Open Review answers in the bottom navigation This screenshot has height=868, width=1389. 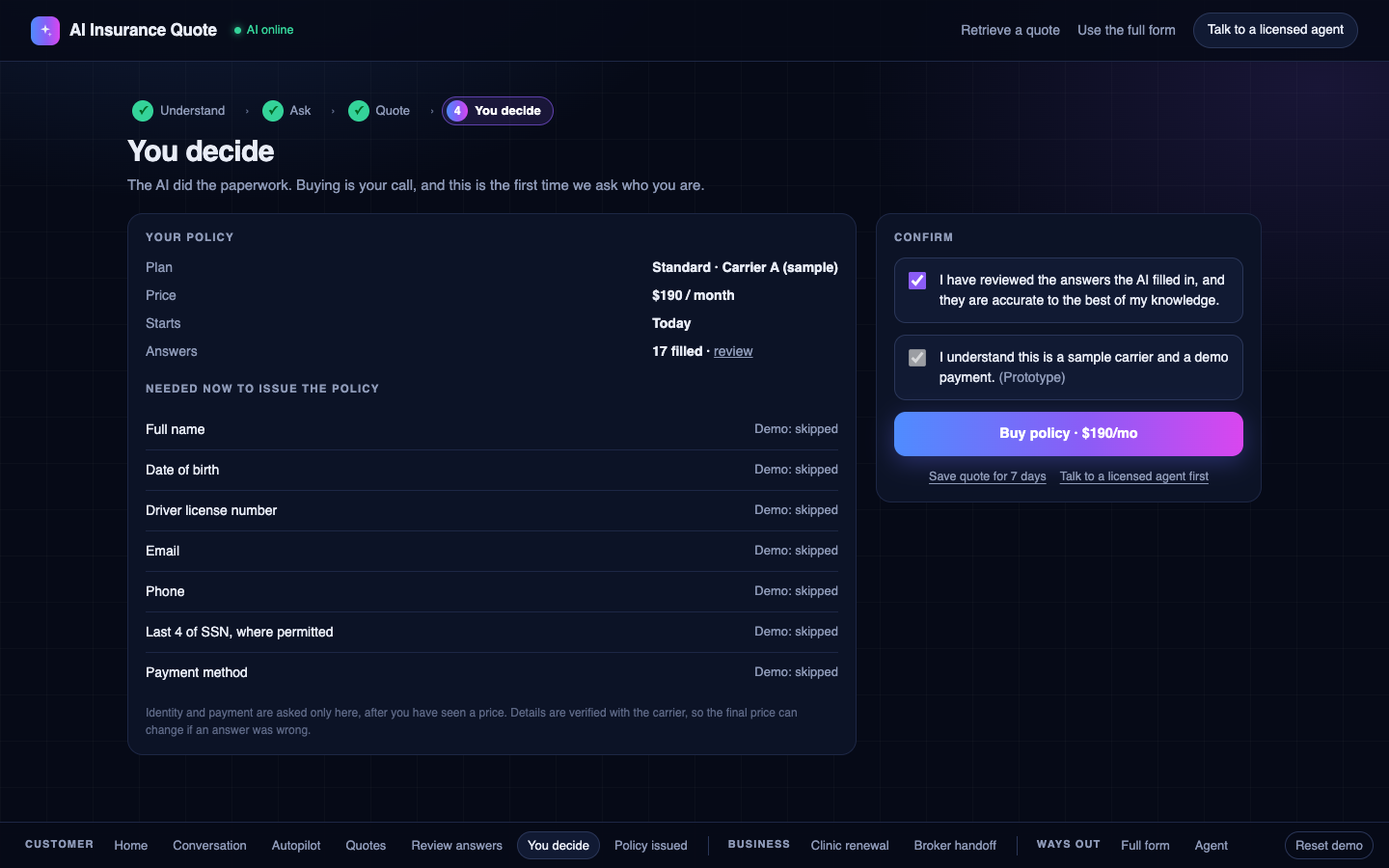(456, 845)
